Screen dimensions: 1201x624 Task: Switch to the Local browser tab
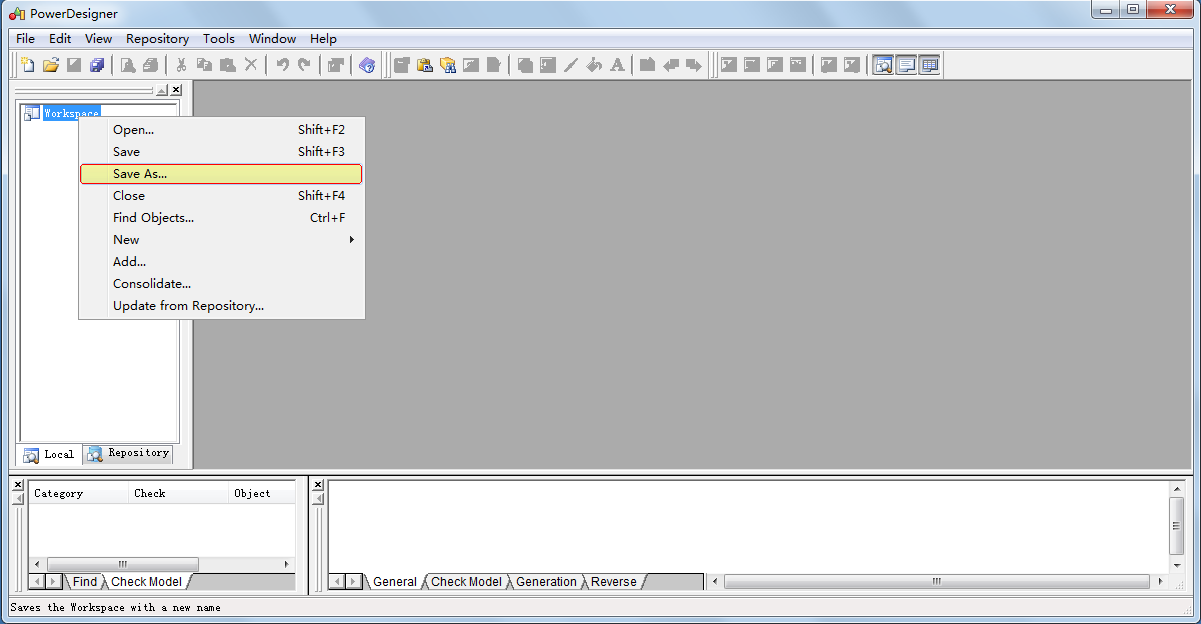[x=50, y=454]
